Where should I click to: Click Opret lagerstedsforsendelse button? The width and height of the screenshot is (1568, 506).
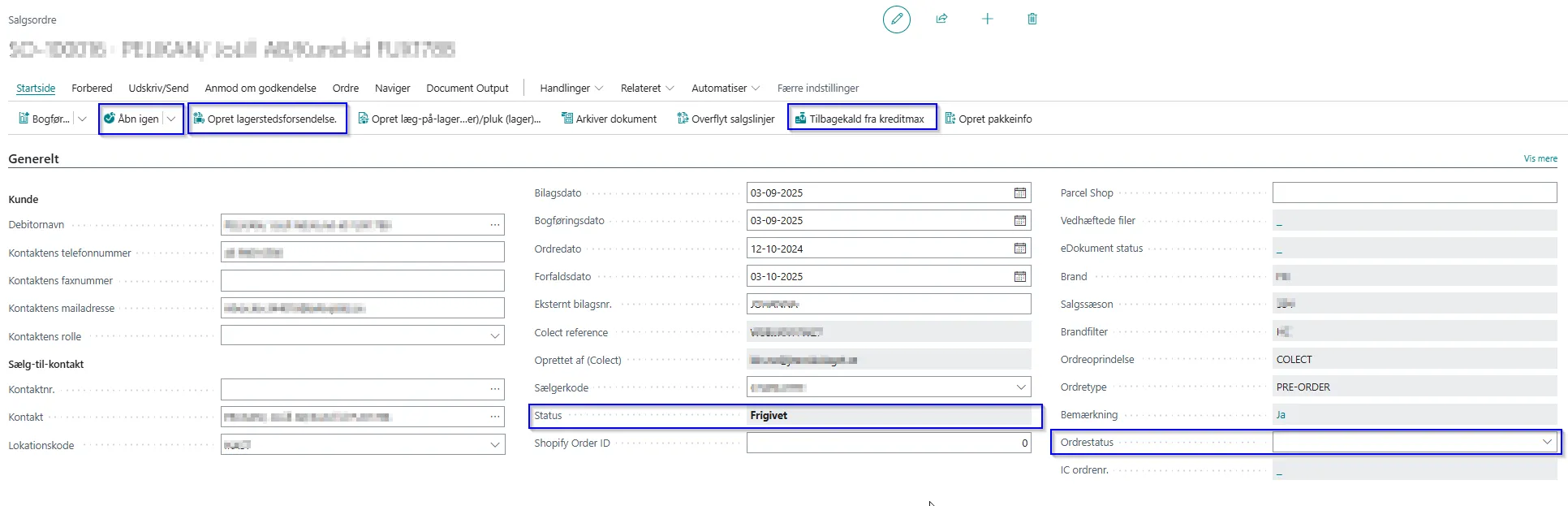coord(266,119)
